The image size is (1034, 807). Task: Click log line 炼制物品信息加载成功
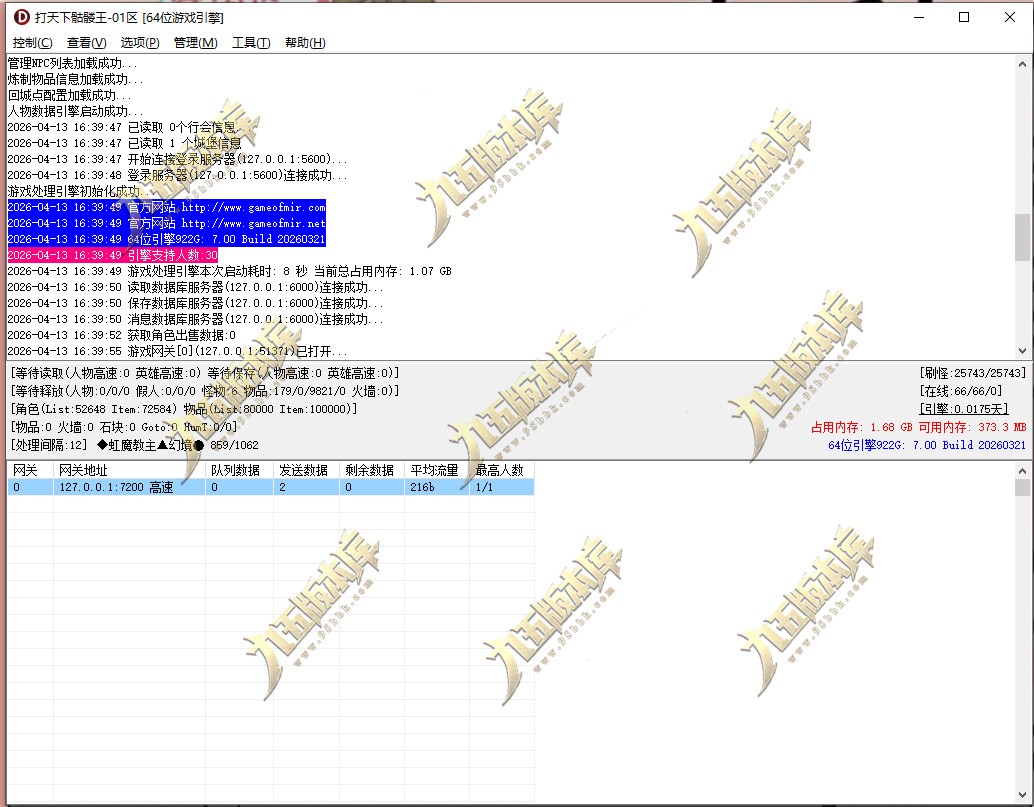coord(75,79)
